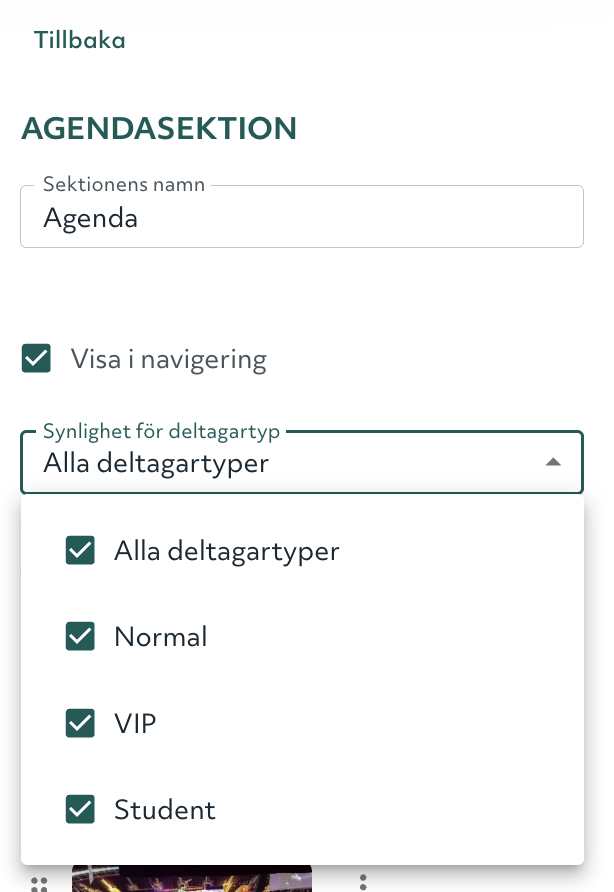Disable the Visa i navigering checkbox

(37, 359)
